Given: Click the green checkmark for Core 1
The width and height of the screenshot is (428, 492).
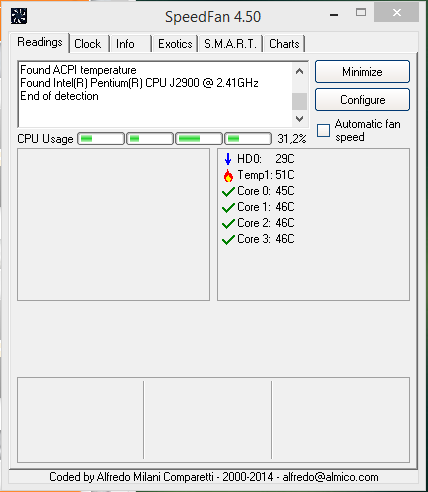Looking at the screenshot, I should tap(228, 208).
